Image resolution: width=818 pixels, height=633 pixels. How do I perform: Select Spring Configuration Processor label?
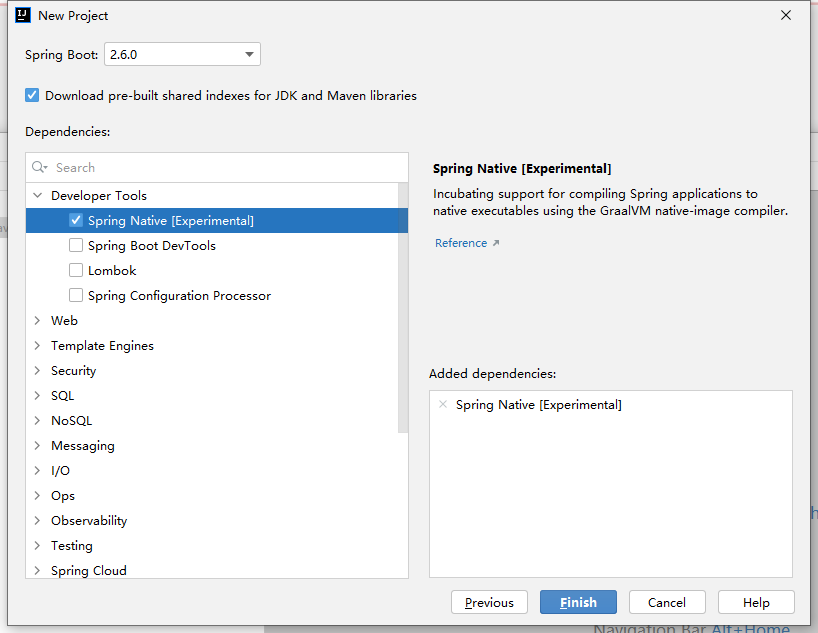point(179,295)
